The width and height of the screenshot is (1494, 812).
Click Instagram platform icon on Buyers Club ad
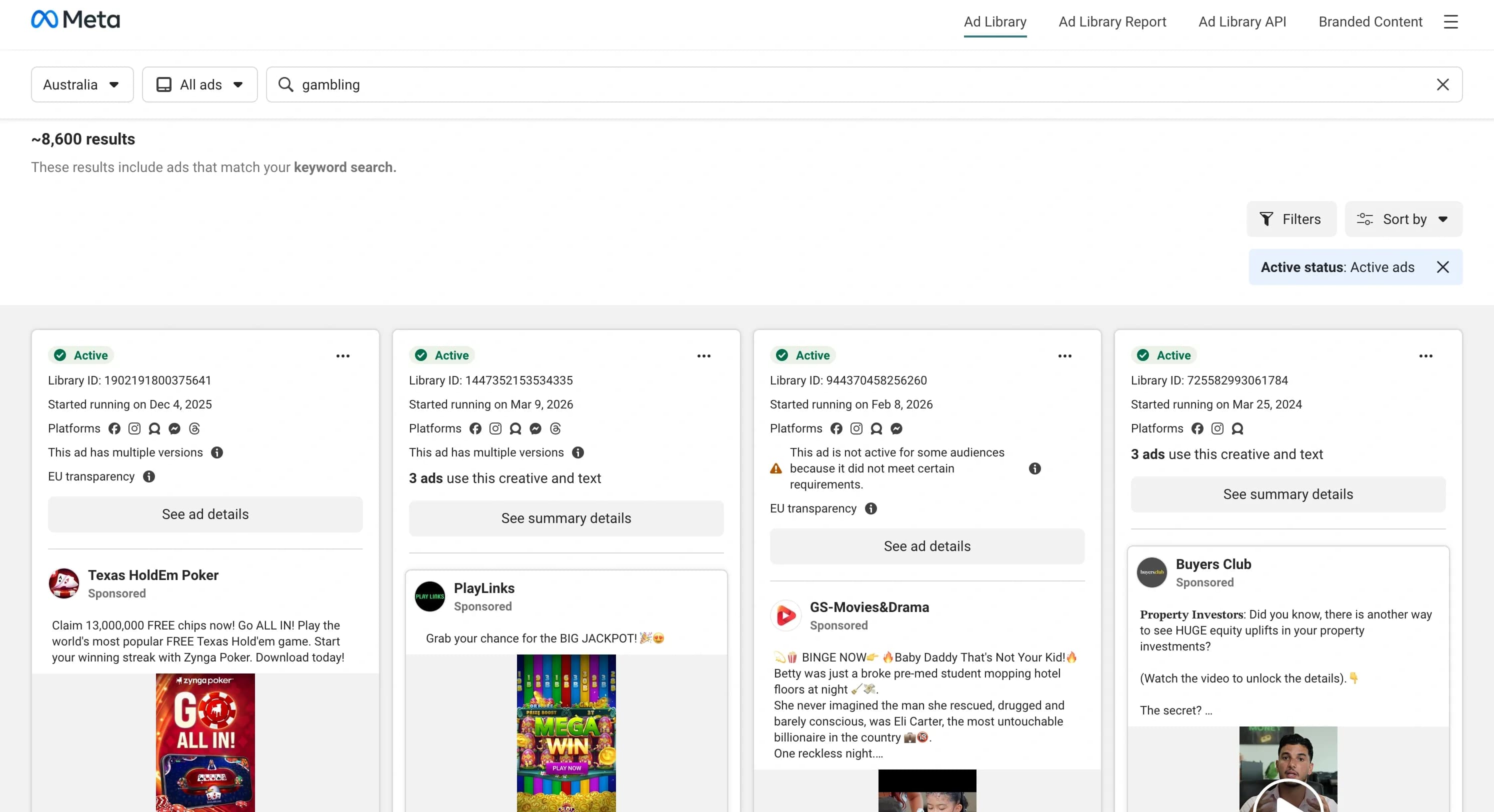(x=1217, y=428)
